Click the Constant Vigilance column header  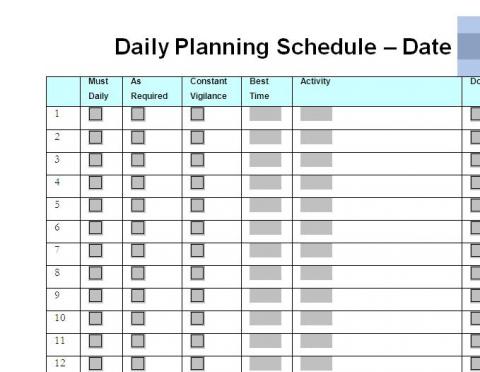tap(208, 89)
